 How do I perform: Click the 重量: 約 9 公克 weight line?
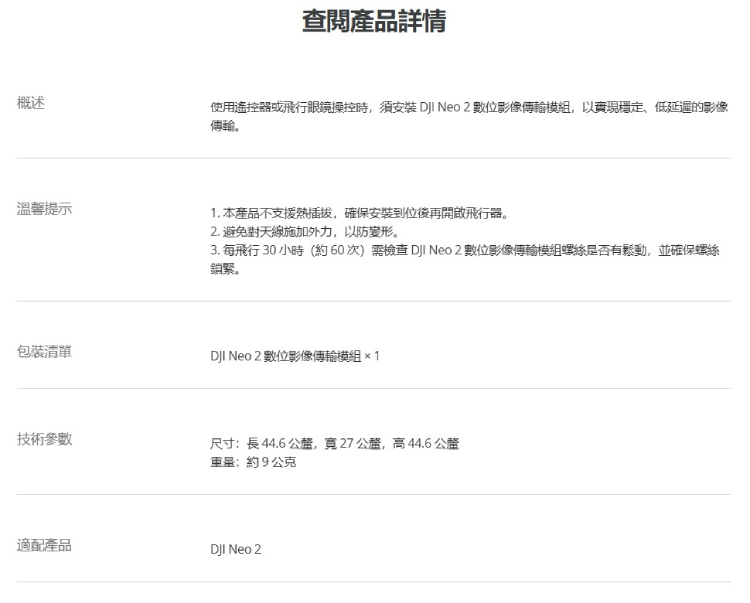tap(253, 460)
